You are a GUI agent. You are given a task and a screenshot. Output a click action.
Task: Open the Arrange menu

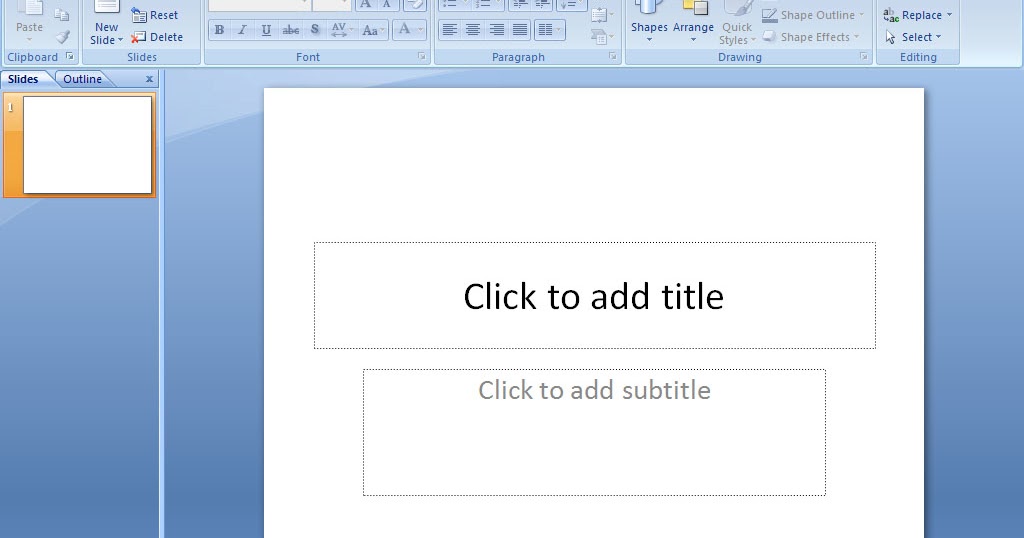(x=694, y=23)
